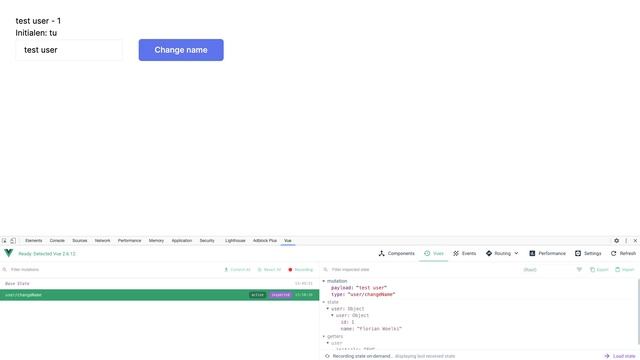This screenshot has height=360, width=640.
Task: Open the Elements tab in DevTools
Action: click(33, 241)
